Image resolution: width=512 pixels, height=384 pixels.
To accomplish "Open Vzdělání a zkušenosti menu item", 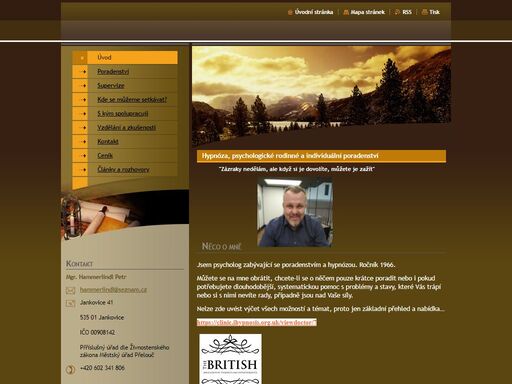I will point(126,128).
